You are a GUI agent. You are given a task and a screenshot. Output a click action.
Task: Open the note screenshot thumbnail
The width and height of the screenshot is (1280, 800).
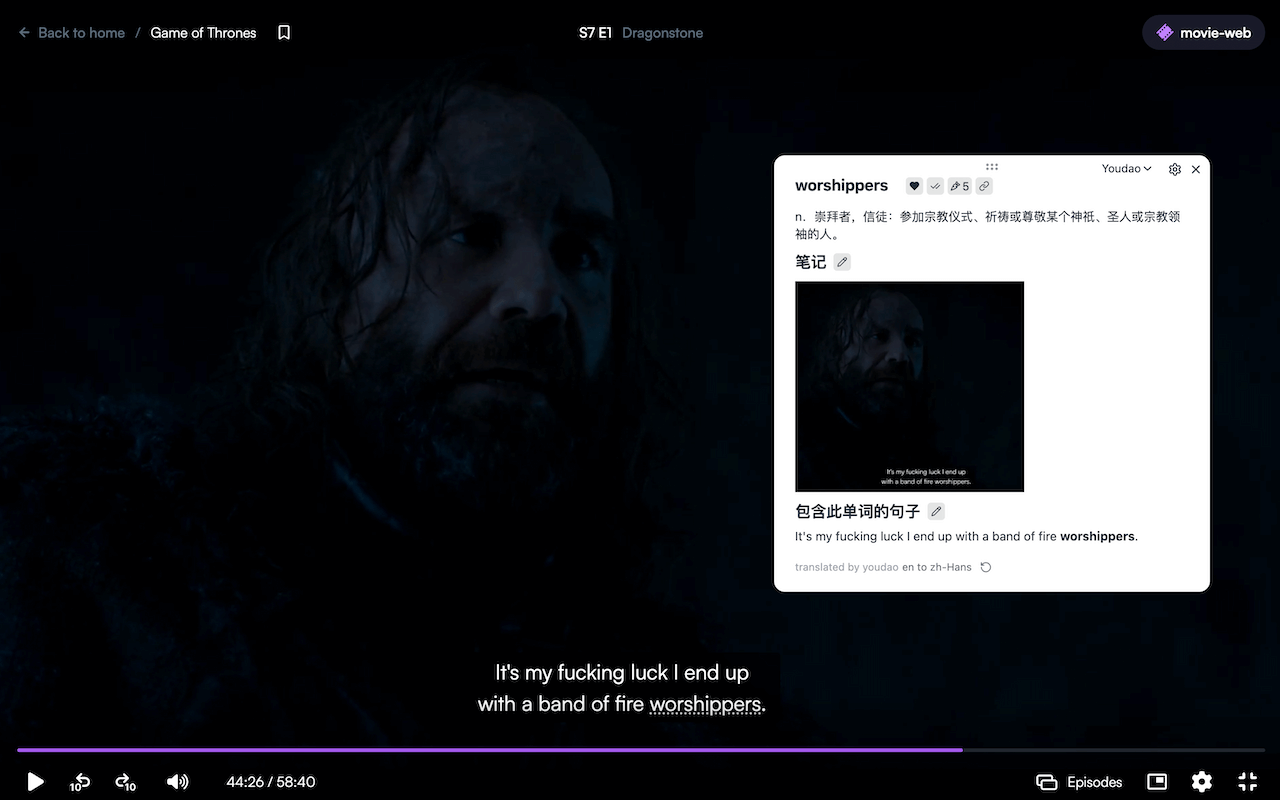(x=909, y=386)
